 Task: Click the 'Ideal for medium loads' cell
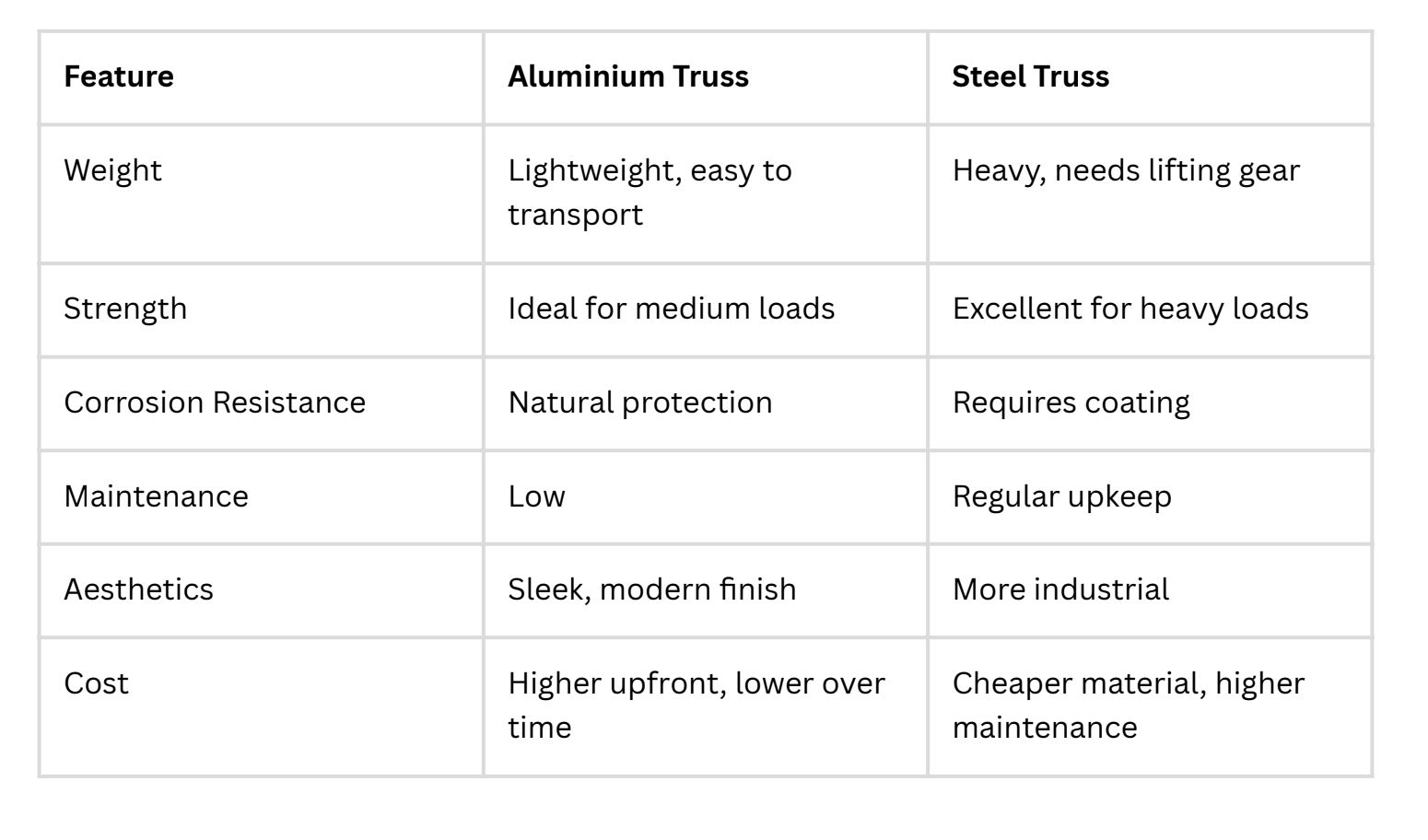click(x=671, y=309)
